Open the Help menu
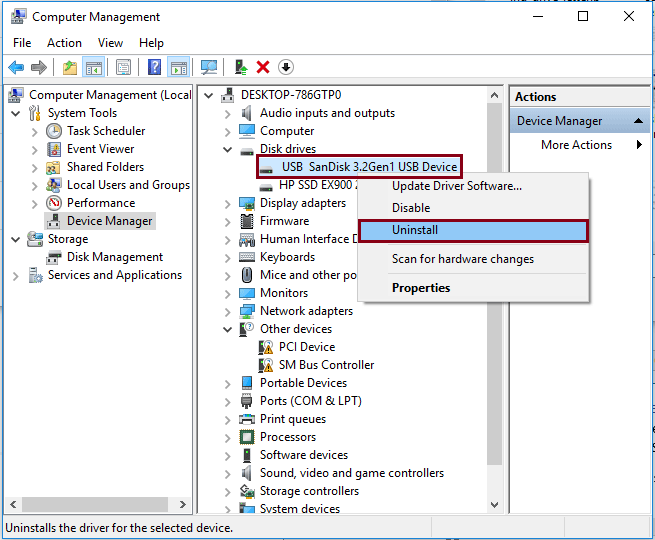This screenshot has height=540, width=655. (151, 43)
